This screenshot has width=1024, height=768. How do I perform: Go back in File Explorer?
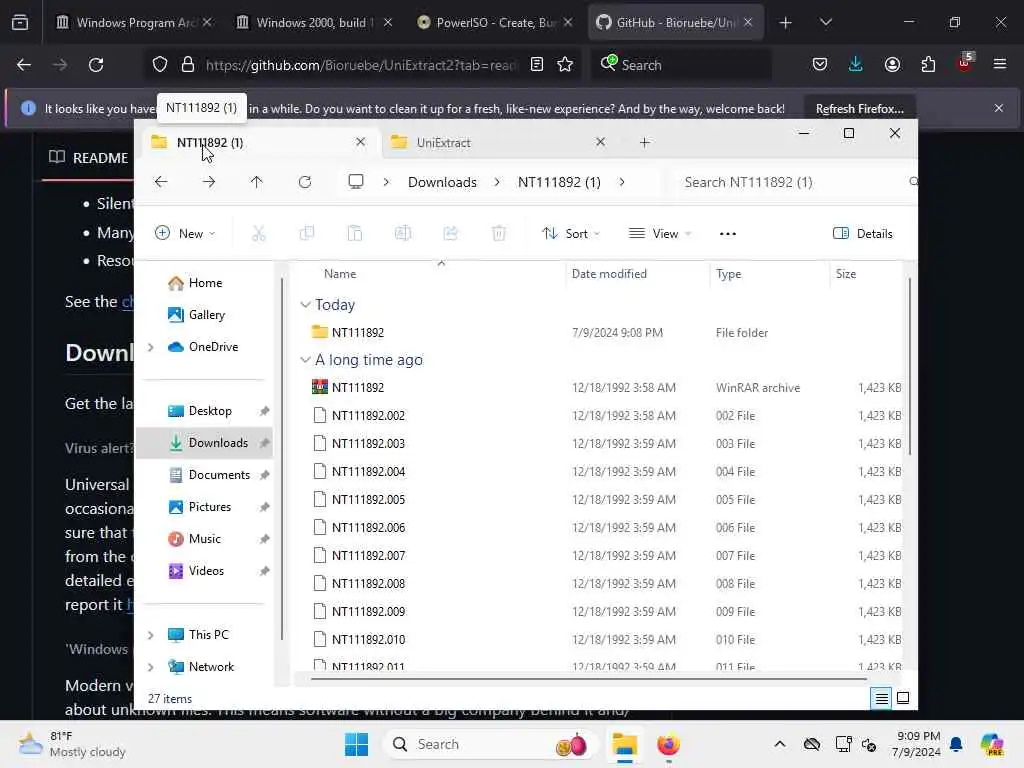tap(161, 182)
